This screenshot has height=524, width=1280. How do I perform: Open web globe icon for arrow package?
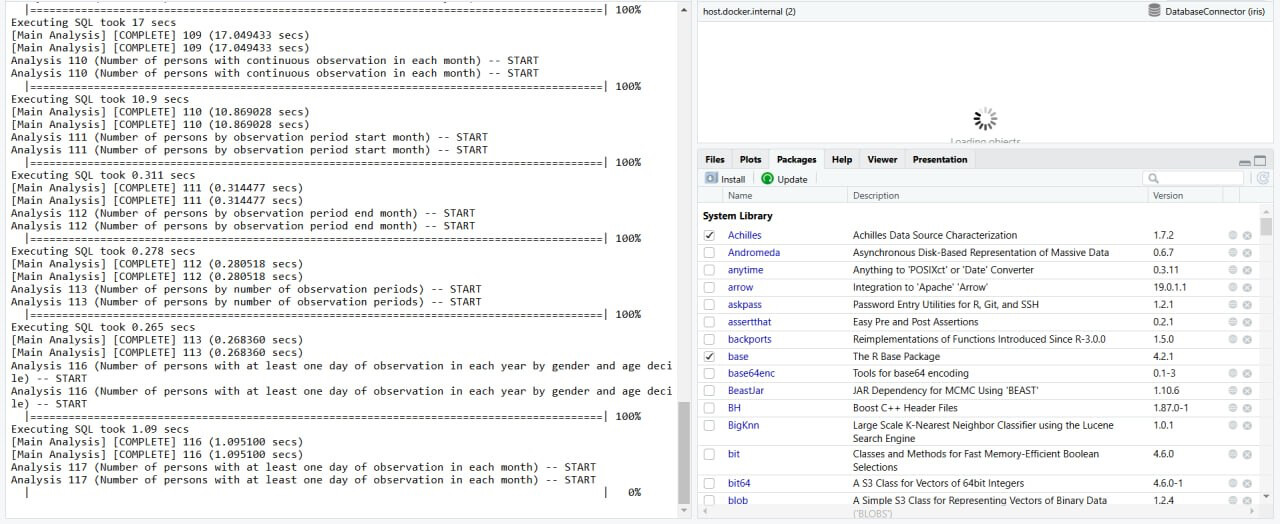coord(1233,287)
